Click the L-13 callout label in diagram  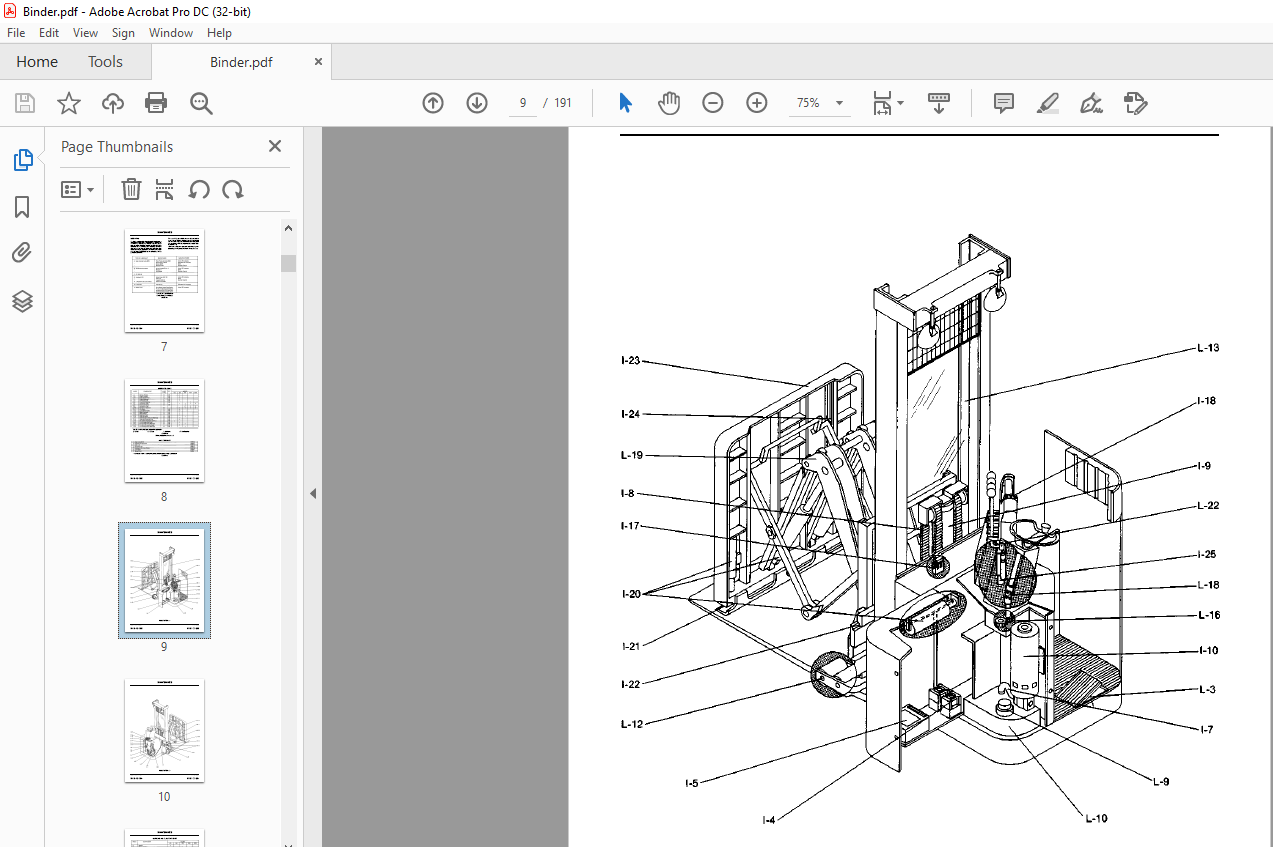click(1208, 348)
